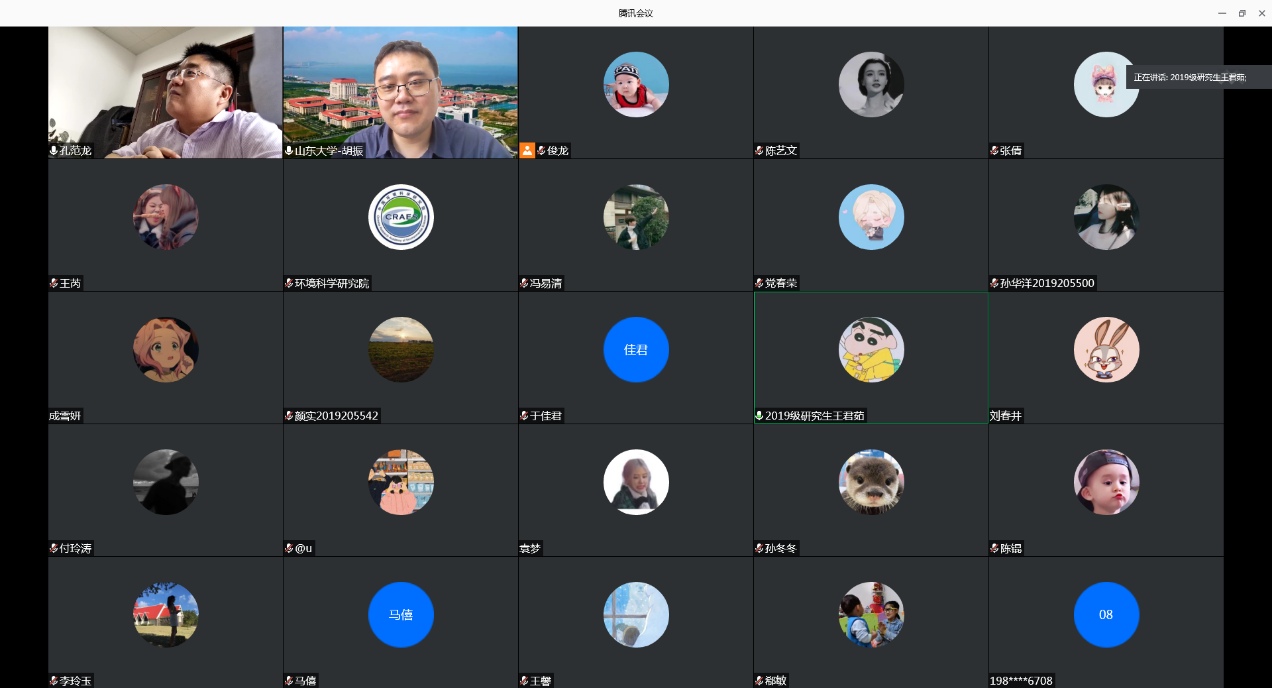The width and height of the screenshot is (1272, 688).
Task: Click the orange host icon beside 俊龙
Action: tap(527, 150)
